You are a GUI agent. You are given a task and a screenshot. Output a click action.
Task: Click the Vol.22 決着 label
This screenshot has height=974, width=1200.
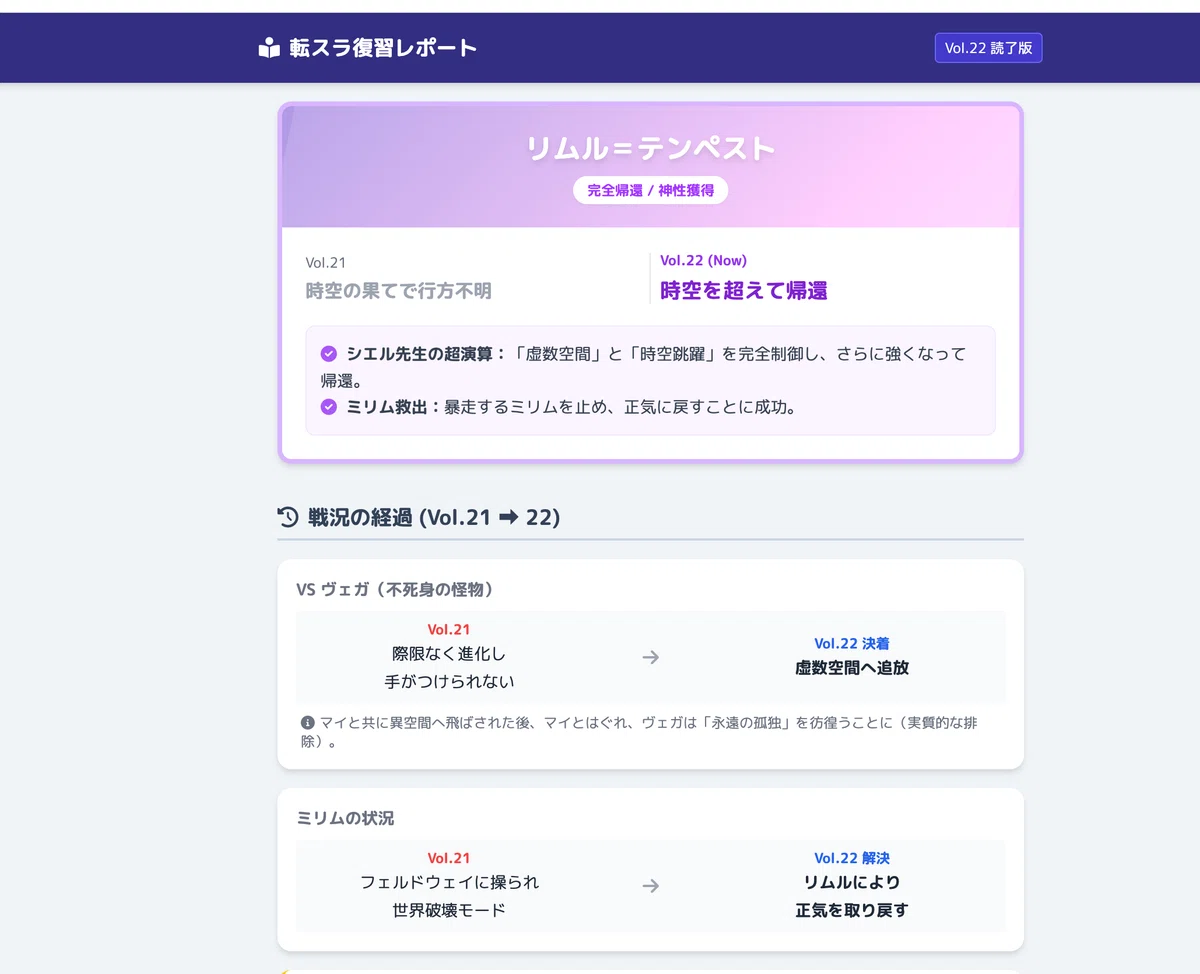pyautogui.click(x=852, y=644)
